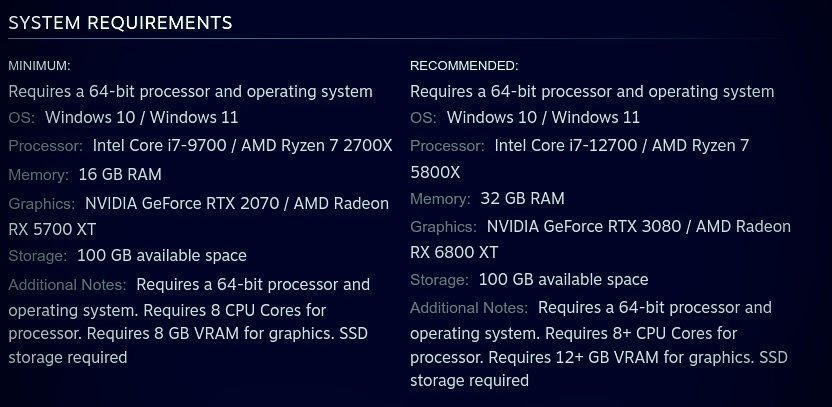Click the minimum 100 GB available space text
Viewport: 832px width, 407px height.
tap(162, 255)
